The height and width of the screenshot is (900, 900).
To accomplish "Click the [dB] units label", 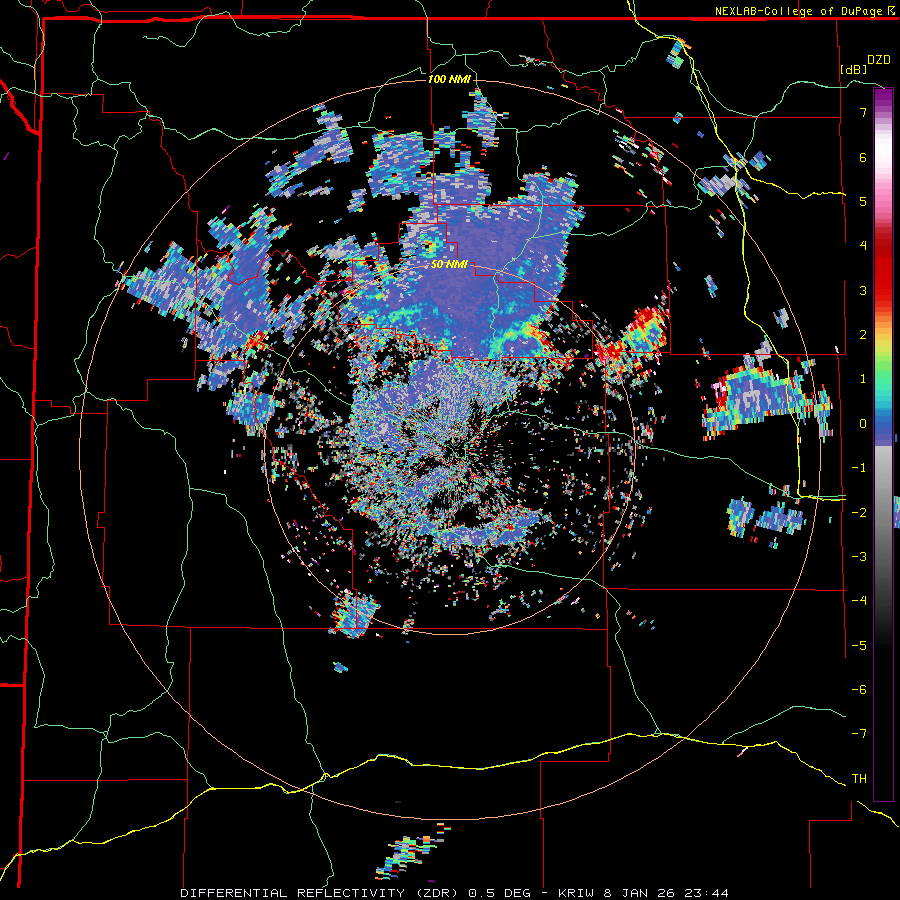I will [x=853, y=69].
